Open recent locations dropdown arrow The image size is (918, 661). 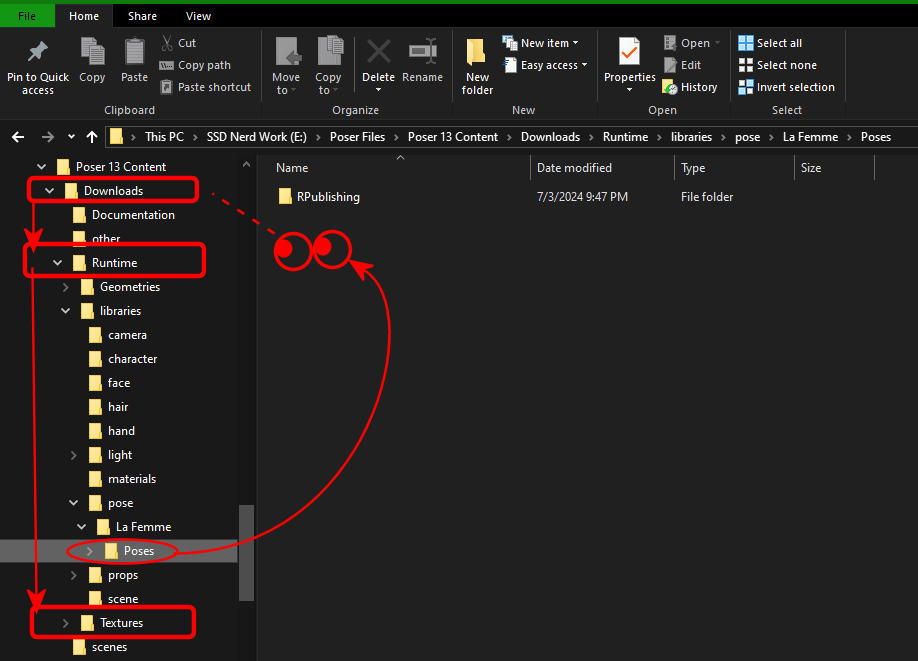[x=71, y=136]
